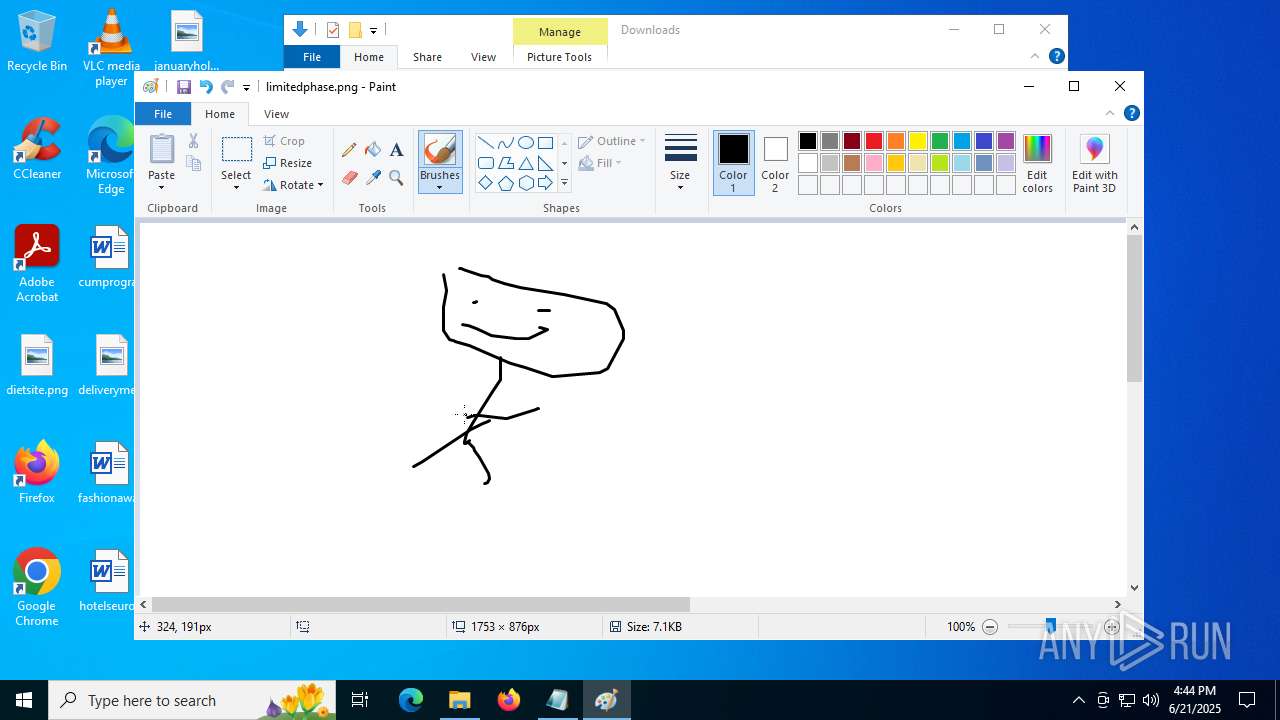
Task: Select Color 1 foreground box
Action: (x=733, y=163)
